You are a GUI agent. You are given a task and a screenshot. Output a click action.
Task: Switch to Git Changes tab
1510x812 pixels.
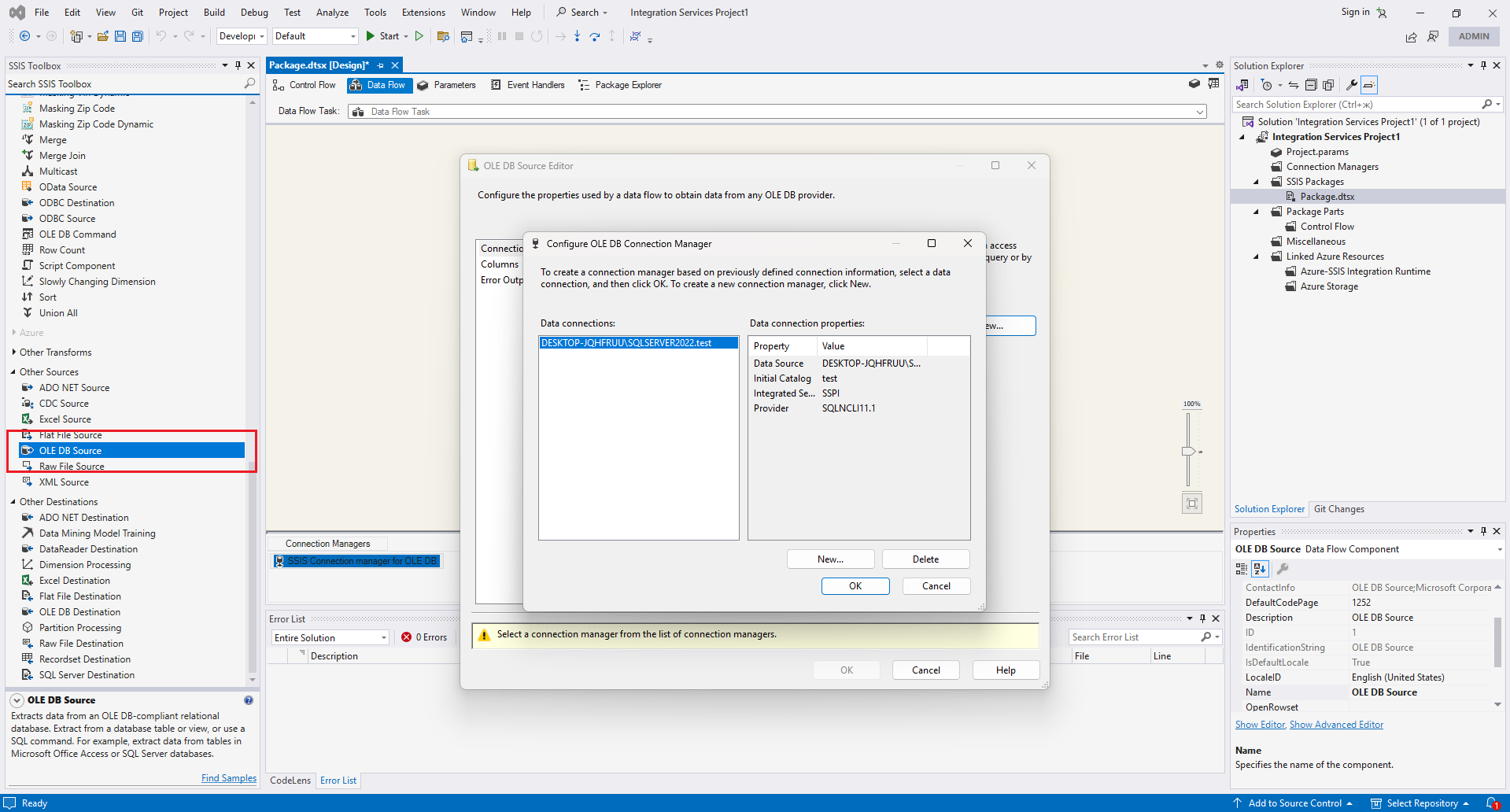(x=1338, y=509)
